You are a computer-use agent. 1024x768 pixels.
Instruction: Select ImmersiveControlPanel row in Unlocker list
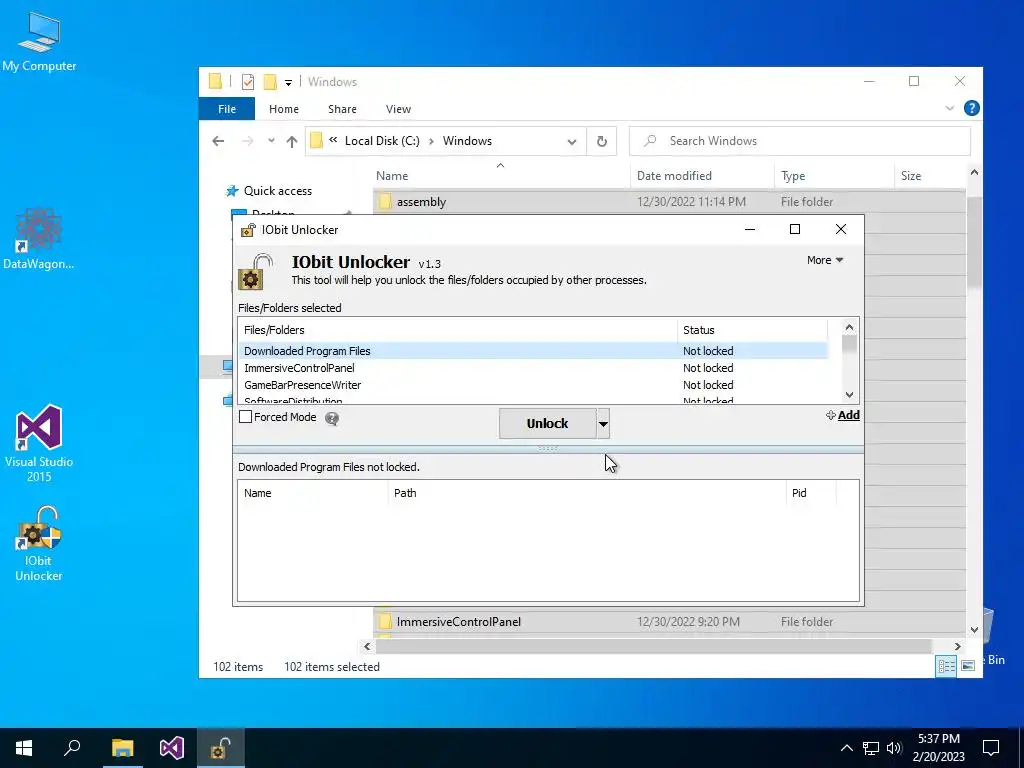[533, 368]
